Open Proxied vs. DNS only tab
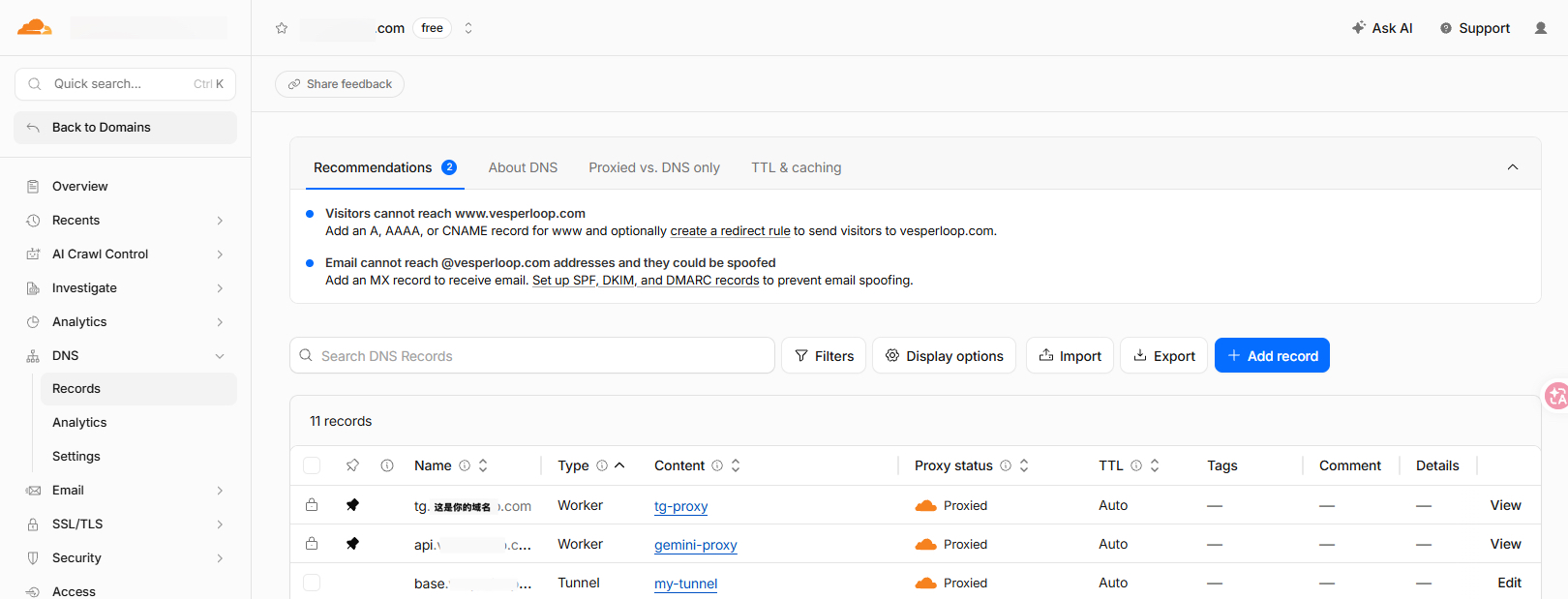 [654, 167]
